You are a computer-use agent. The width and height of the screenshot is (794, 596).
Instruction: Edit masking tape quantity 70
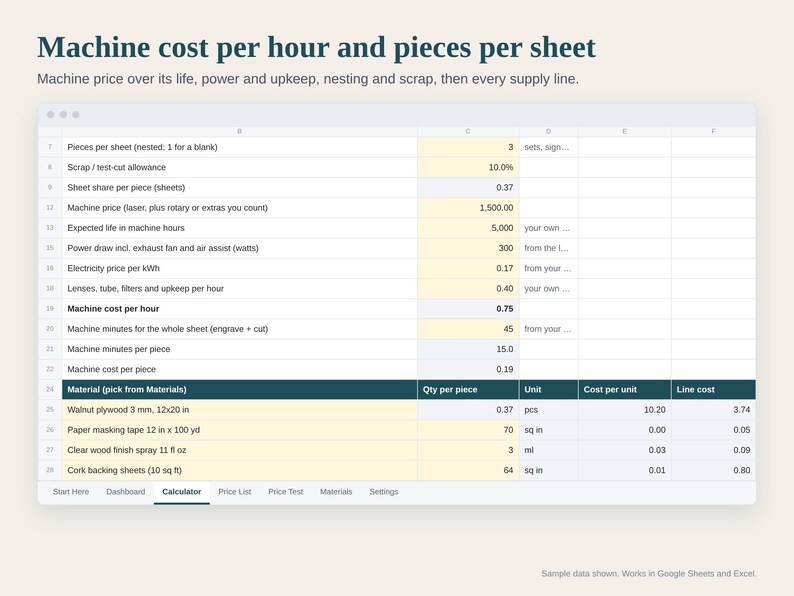[468, 430]
